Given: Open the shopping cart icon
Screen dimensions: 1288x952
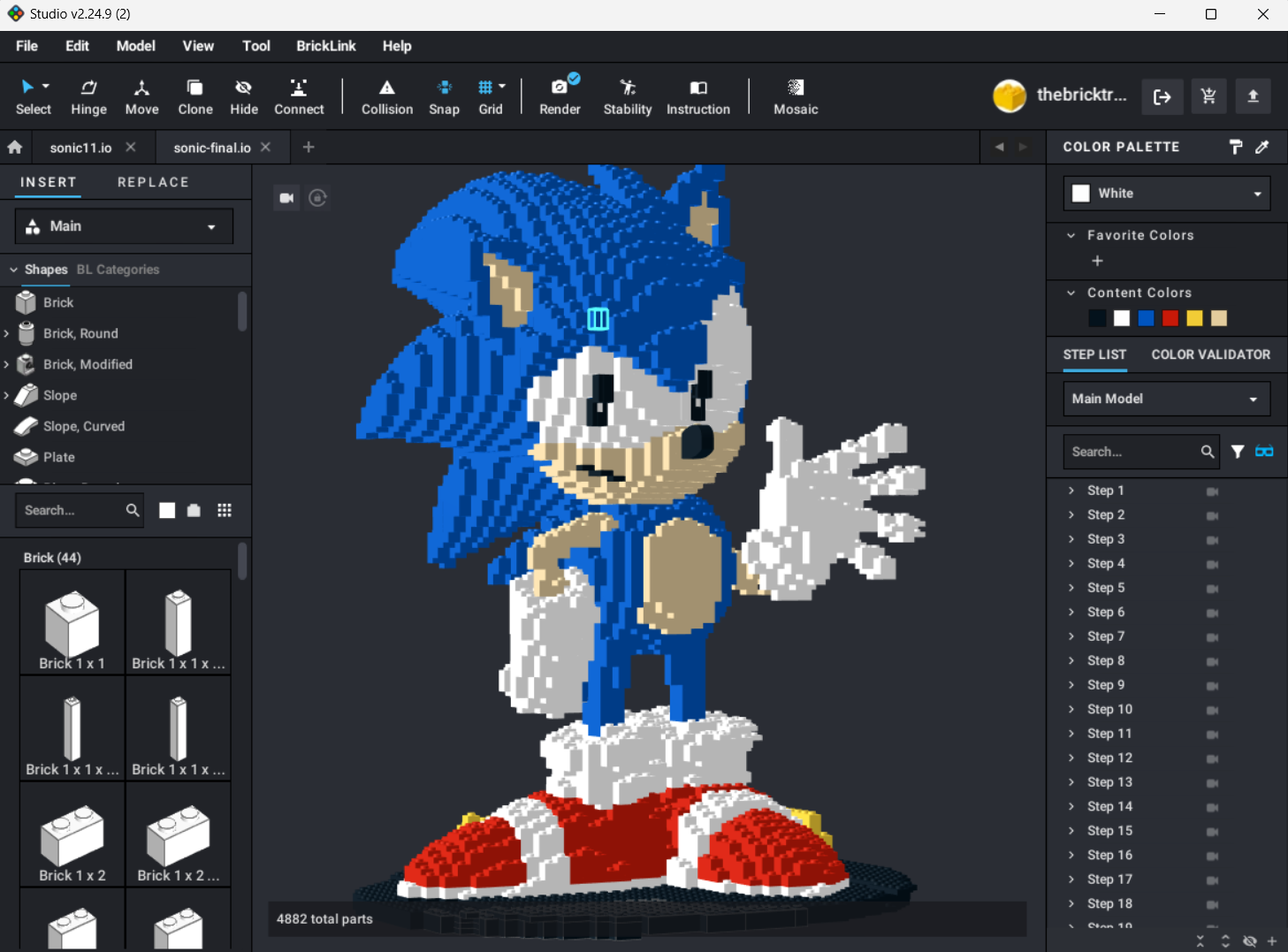Looking at the screenshot, I should [1208, 96].
